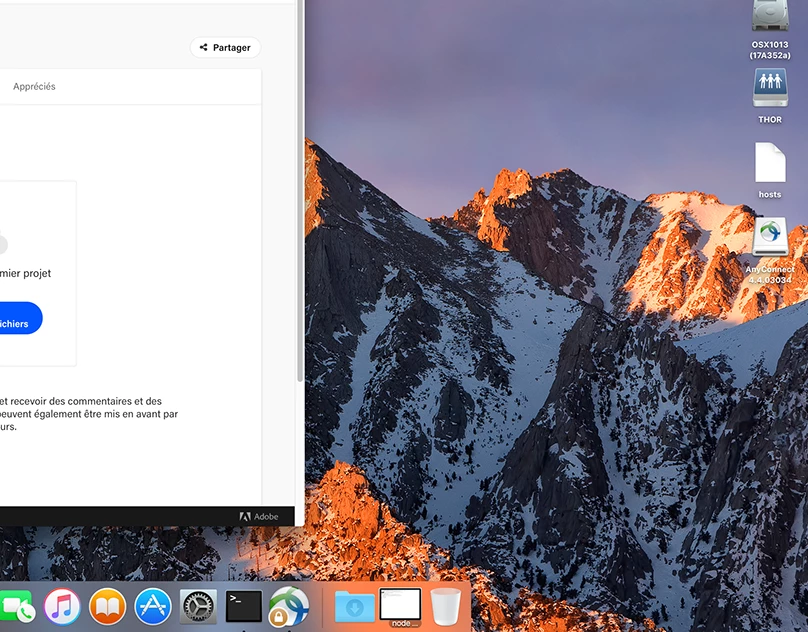Open the Trash in the dock
The image size is (808, 632).
coord(446,607)
